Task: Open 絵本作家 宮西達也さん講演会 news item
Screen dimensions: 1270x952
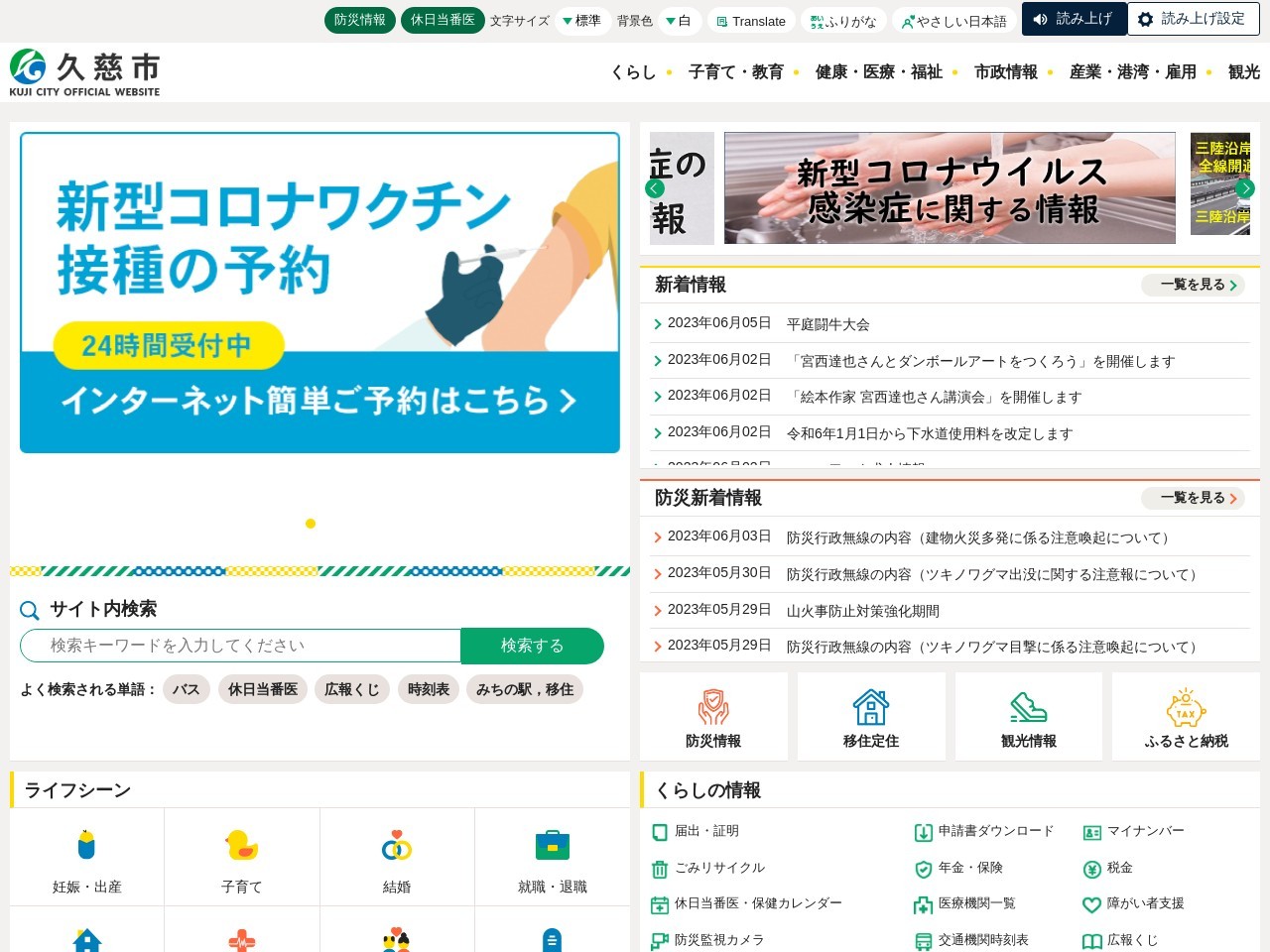Action: (935, 397)
